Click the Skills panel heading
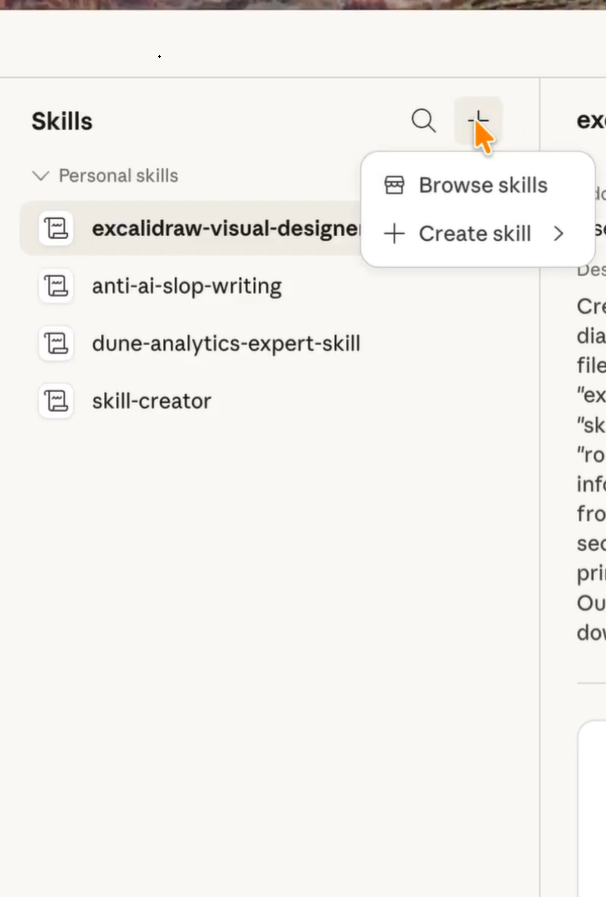606x897 pixels. 62,121
